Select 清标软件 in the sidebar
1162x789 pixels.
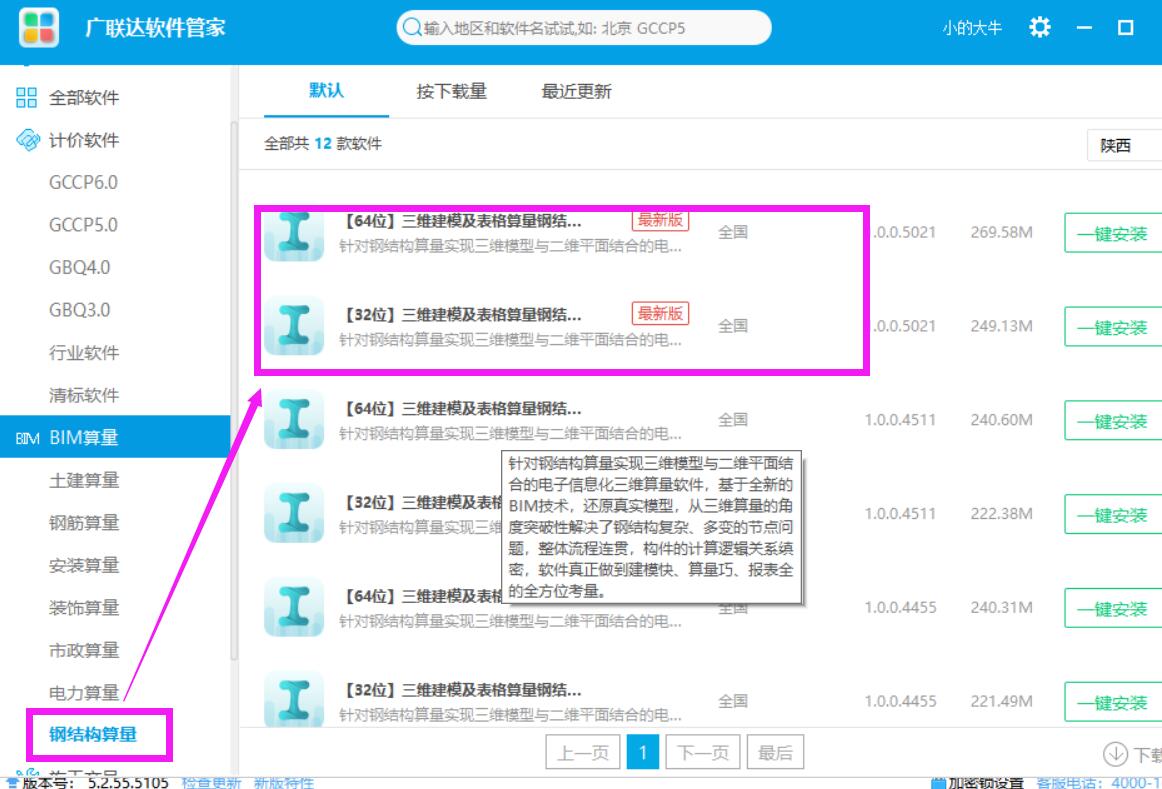tap(84, 395)
